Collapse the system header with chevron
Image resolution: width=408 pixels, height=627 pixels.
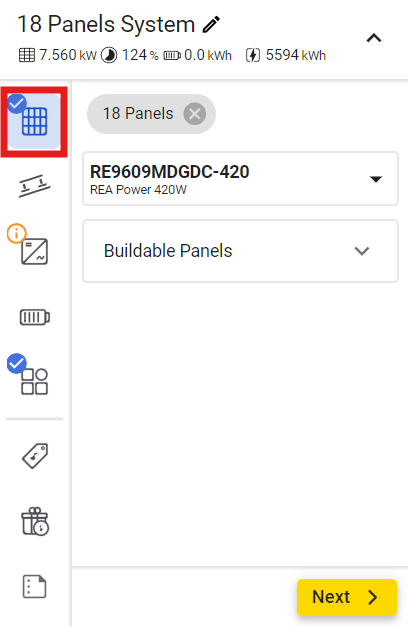click(x=374, y=38)
